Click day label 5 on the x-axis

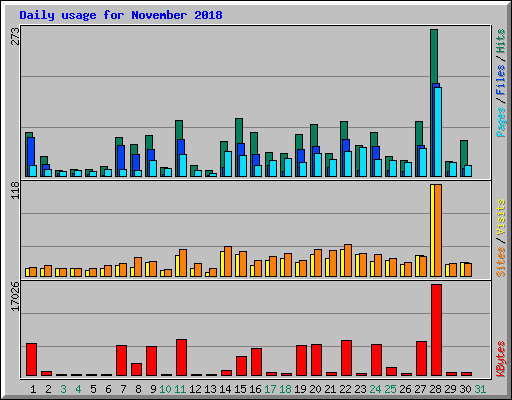(93, 389)
